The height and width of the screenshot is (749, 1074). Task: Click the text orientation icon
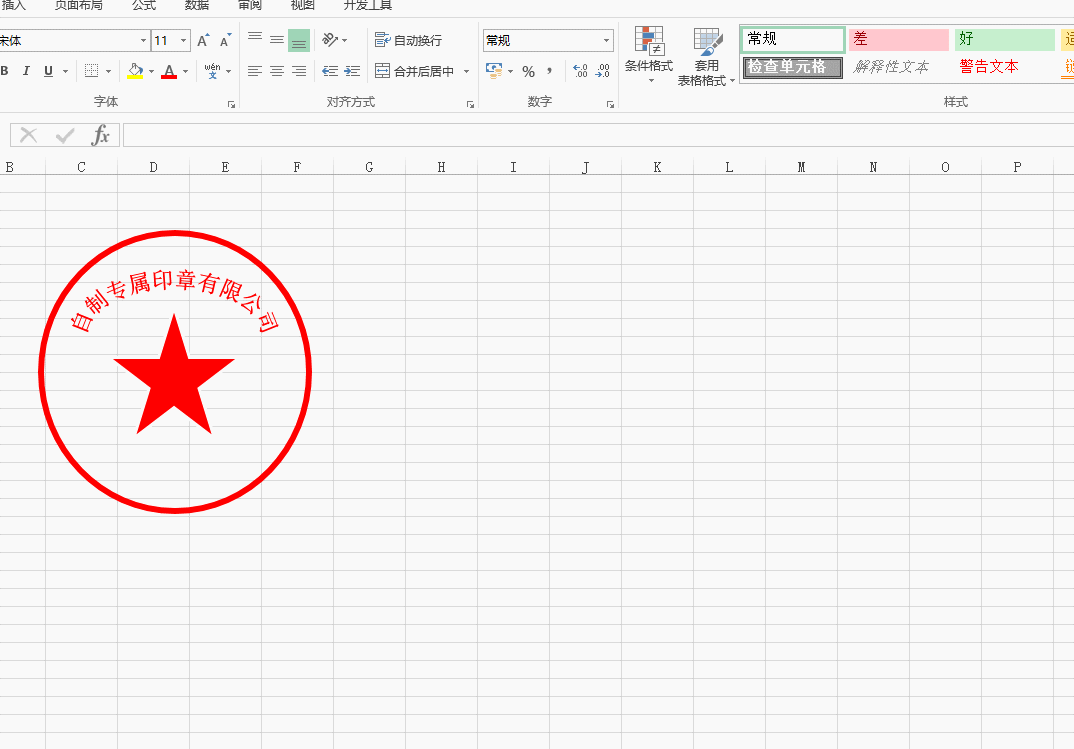330,41
